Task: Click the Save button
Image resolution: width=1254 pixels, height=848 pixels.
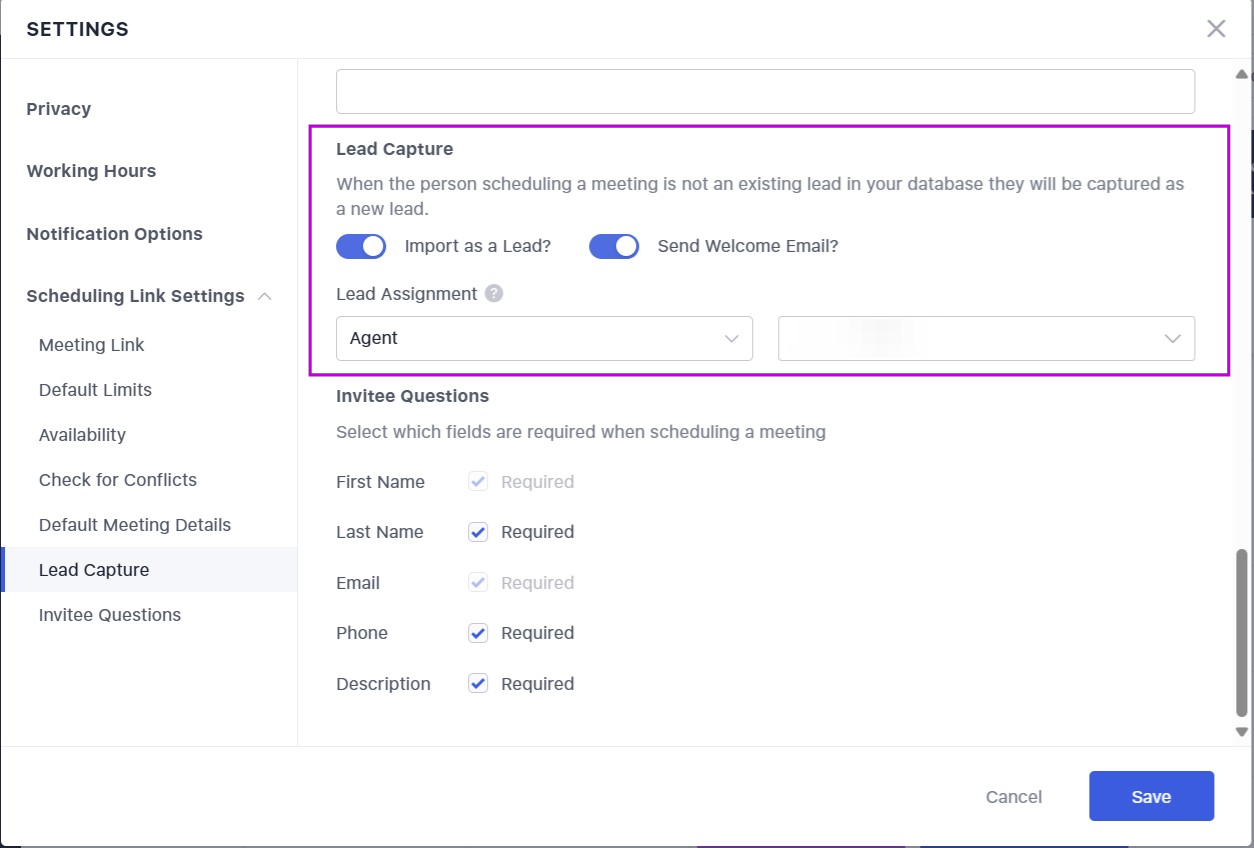Action: (x=1151, y=797)
